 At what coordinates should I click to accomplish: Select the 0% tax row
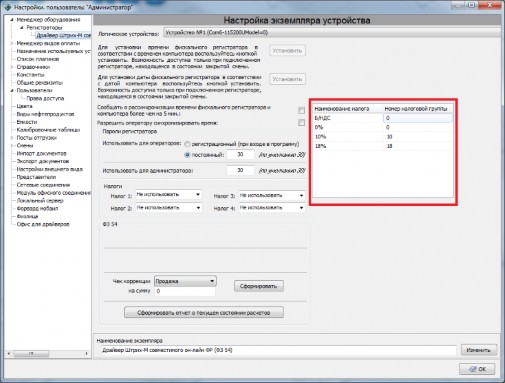point(382,127)
